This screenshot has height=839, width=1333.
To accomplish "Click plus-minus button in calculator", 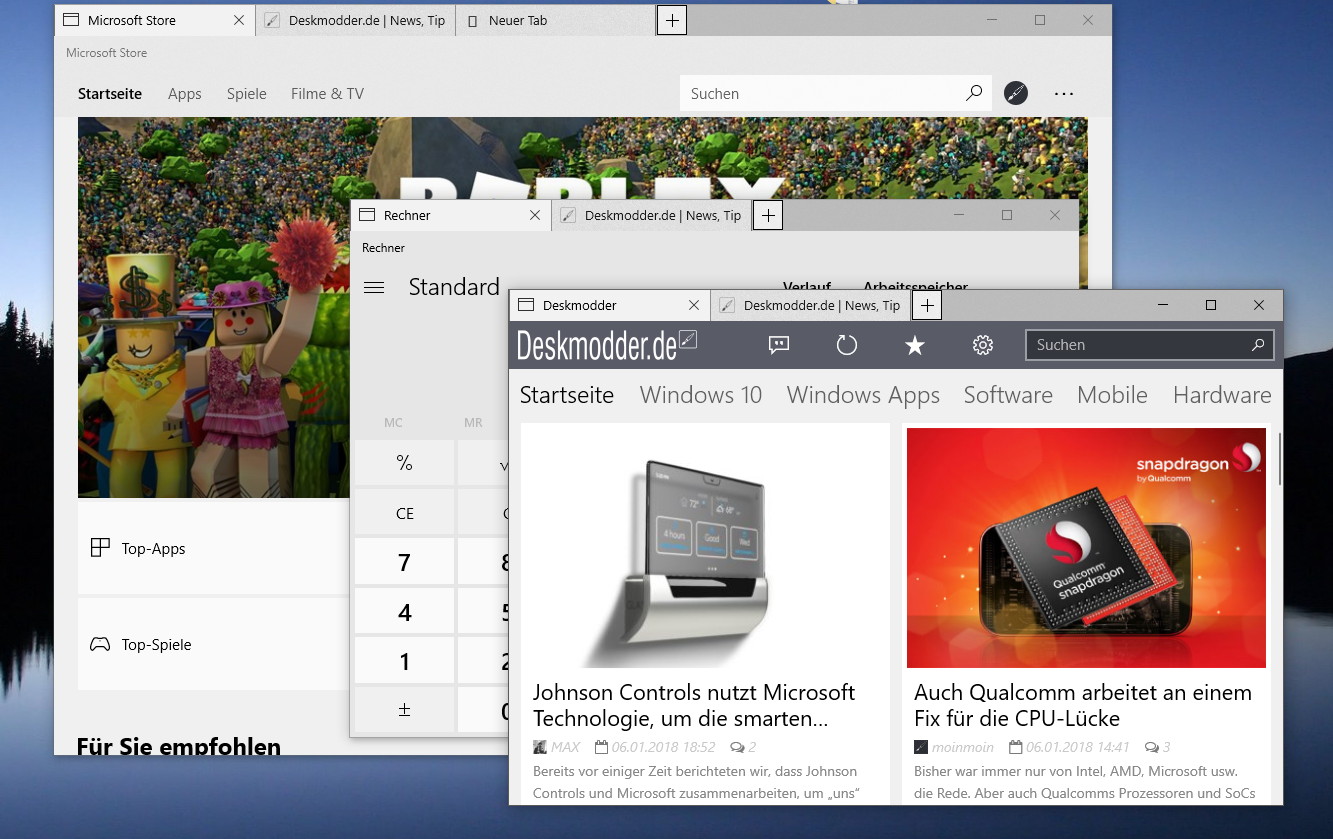I will pos(404,710).
